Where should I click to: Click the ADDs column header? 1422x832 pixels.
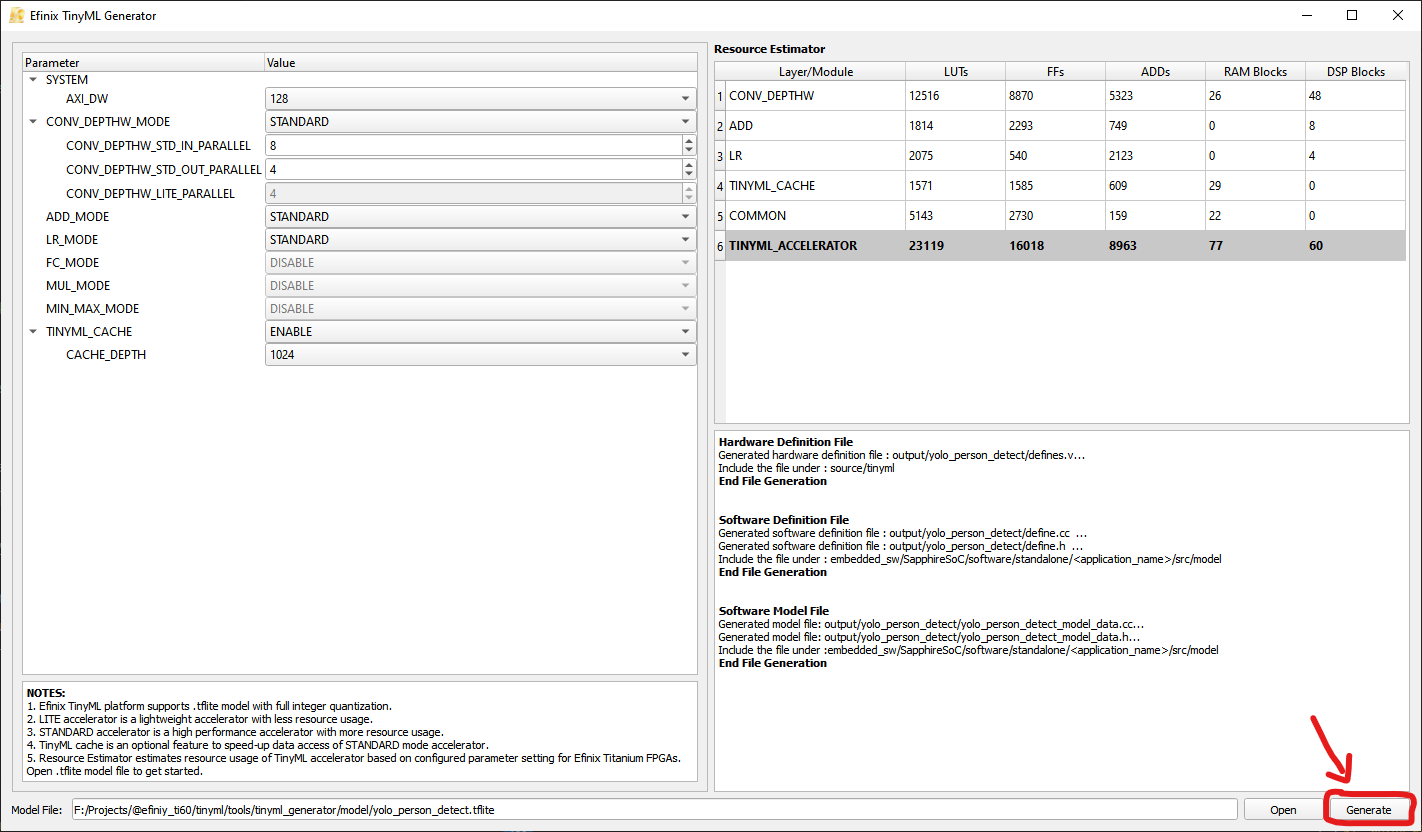point(1155,72)
